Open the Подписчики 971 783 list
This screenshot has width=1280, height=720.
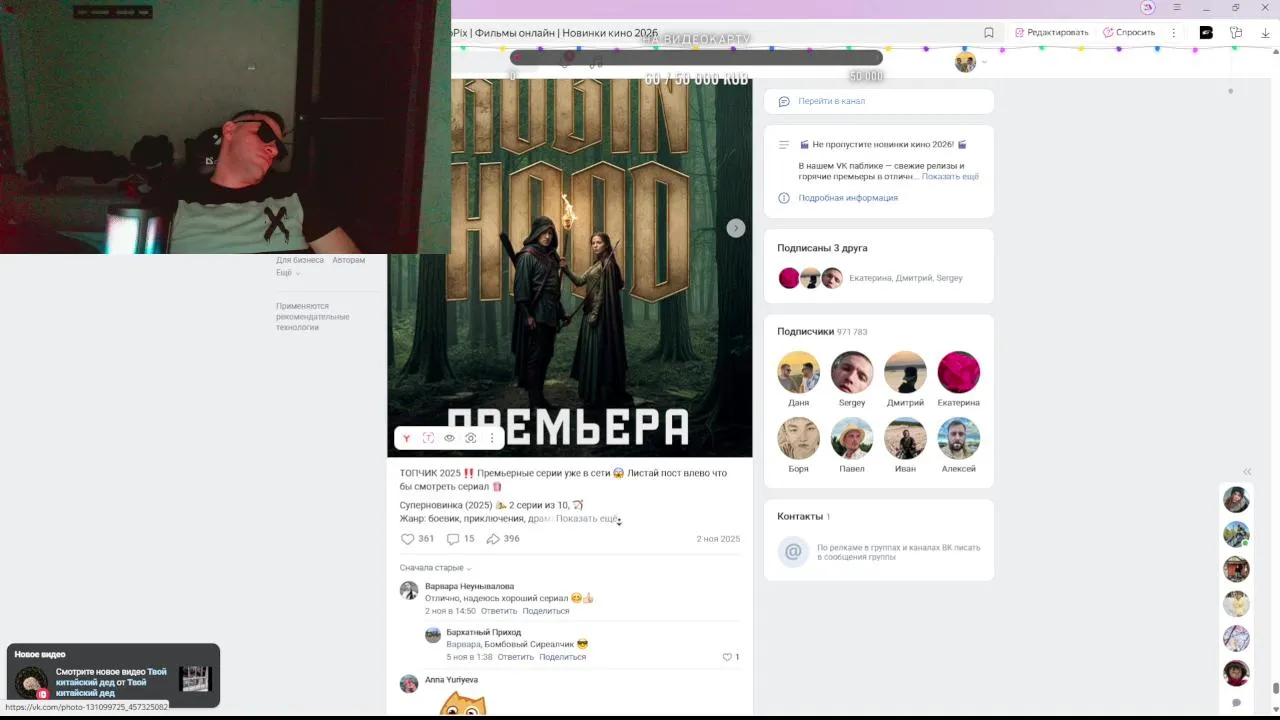tap(822, 332)
